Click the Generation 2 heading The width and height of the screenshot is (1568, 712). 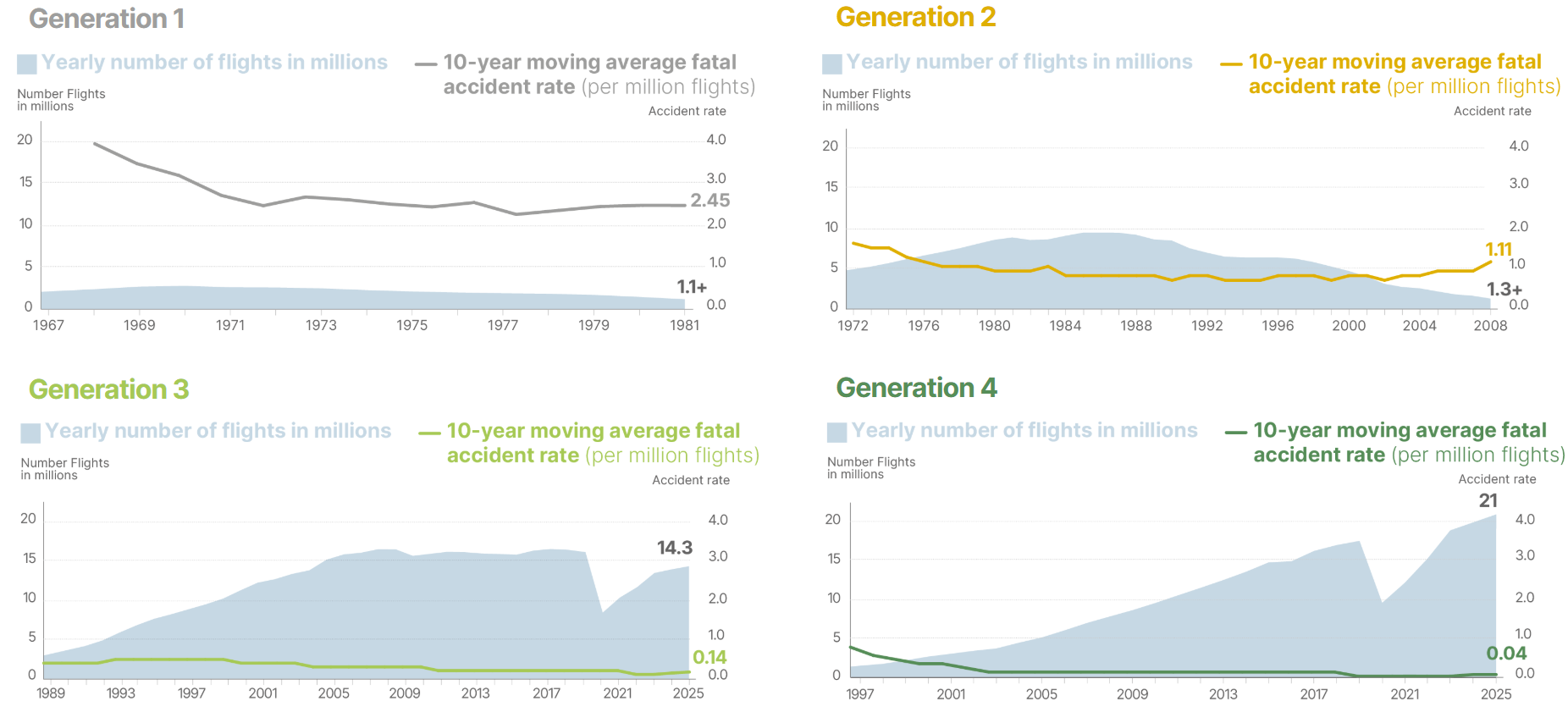915,17
